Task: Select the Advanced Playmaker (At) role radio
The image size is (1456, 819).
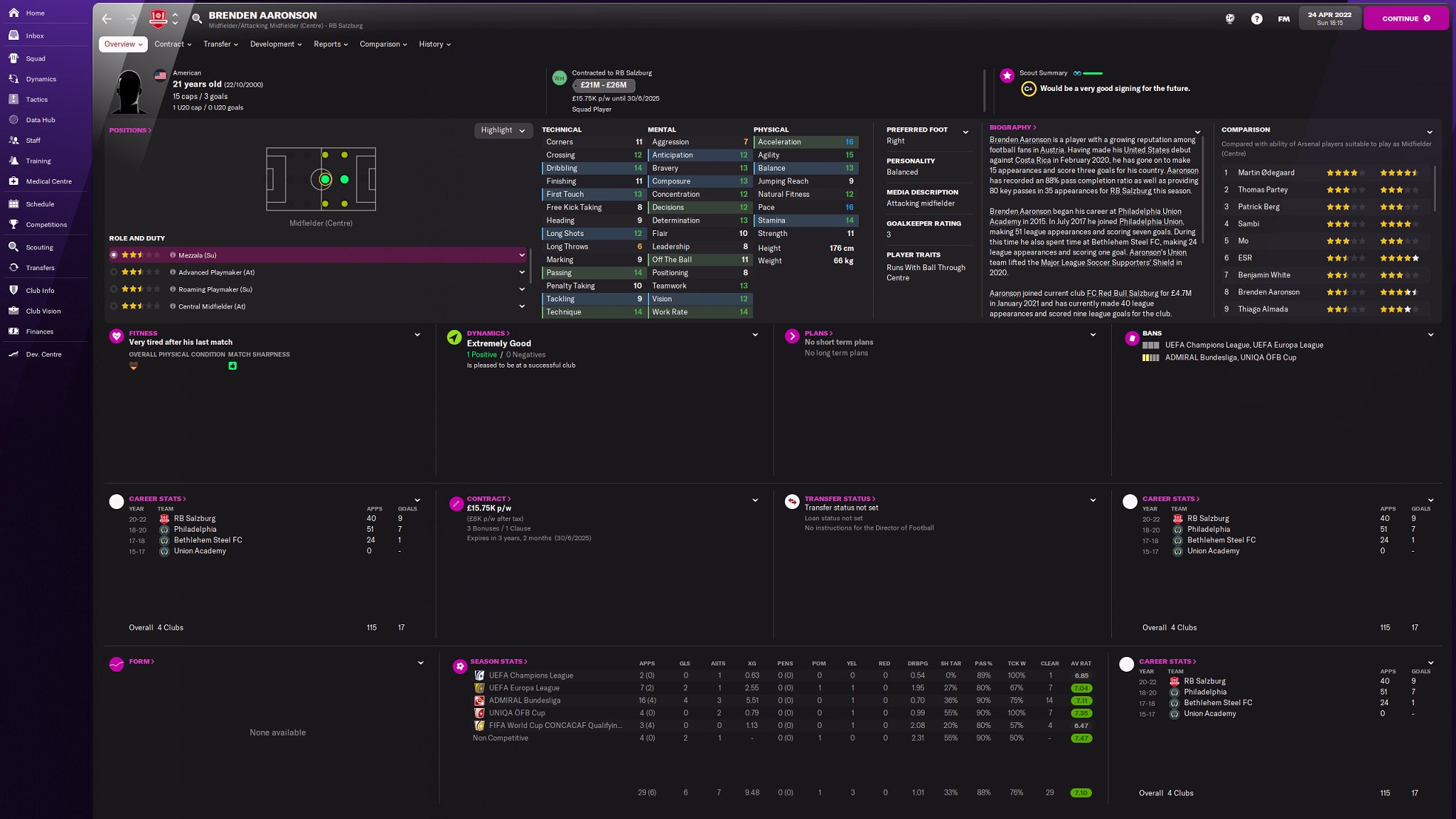Action: pos(114,272)
